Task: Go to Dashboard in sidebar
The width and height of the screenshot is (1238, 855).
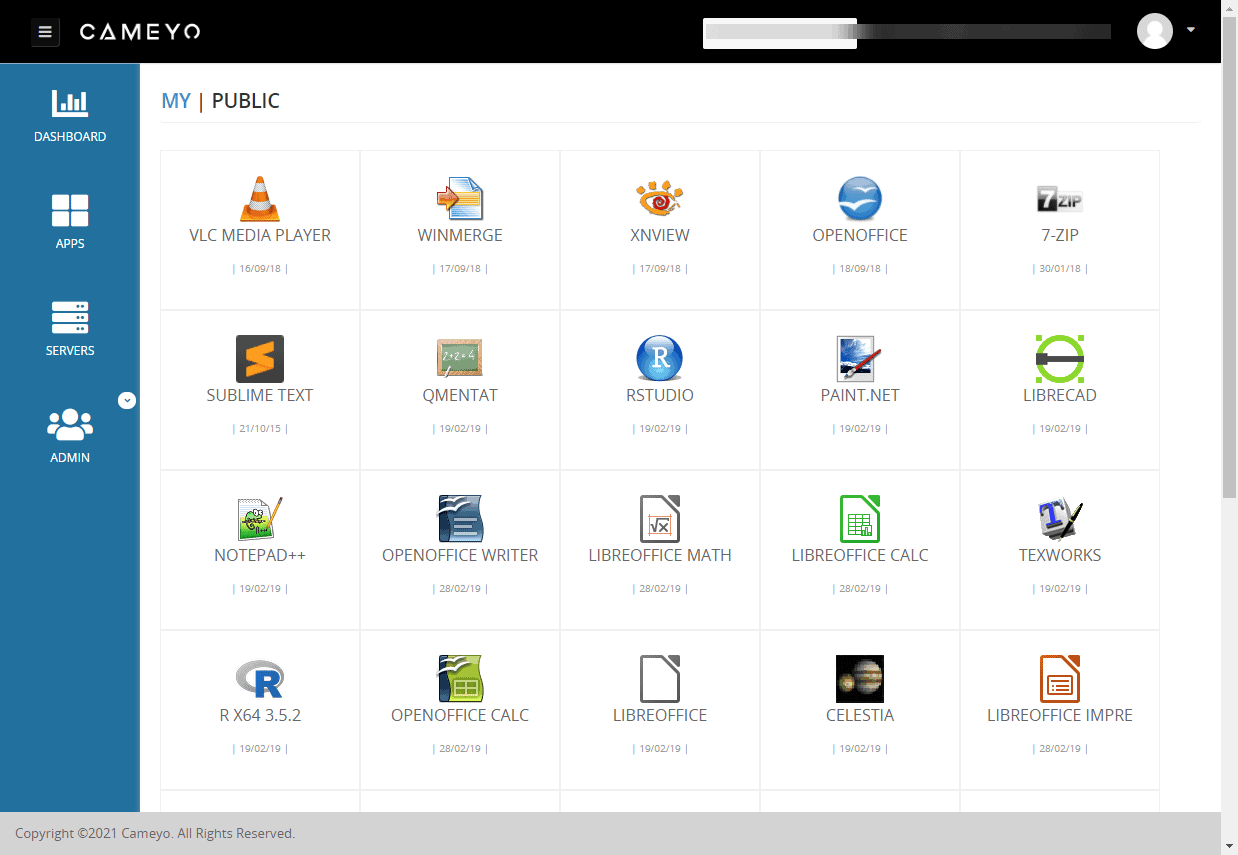Action: pos(70,116)
